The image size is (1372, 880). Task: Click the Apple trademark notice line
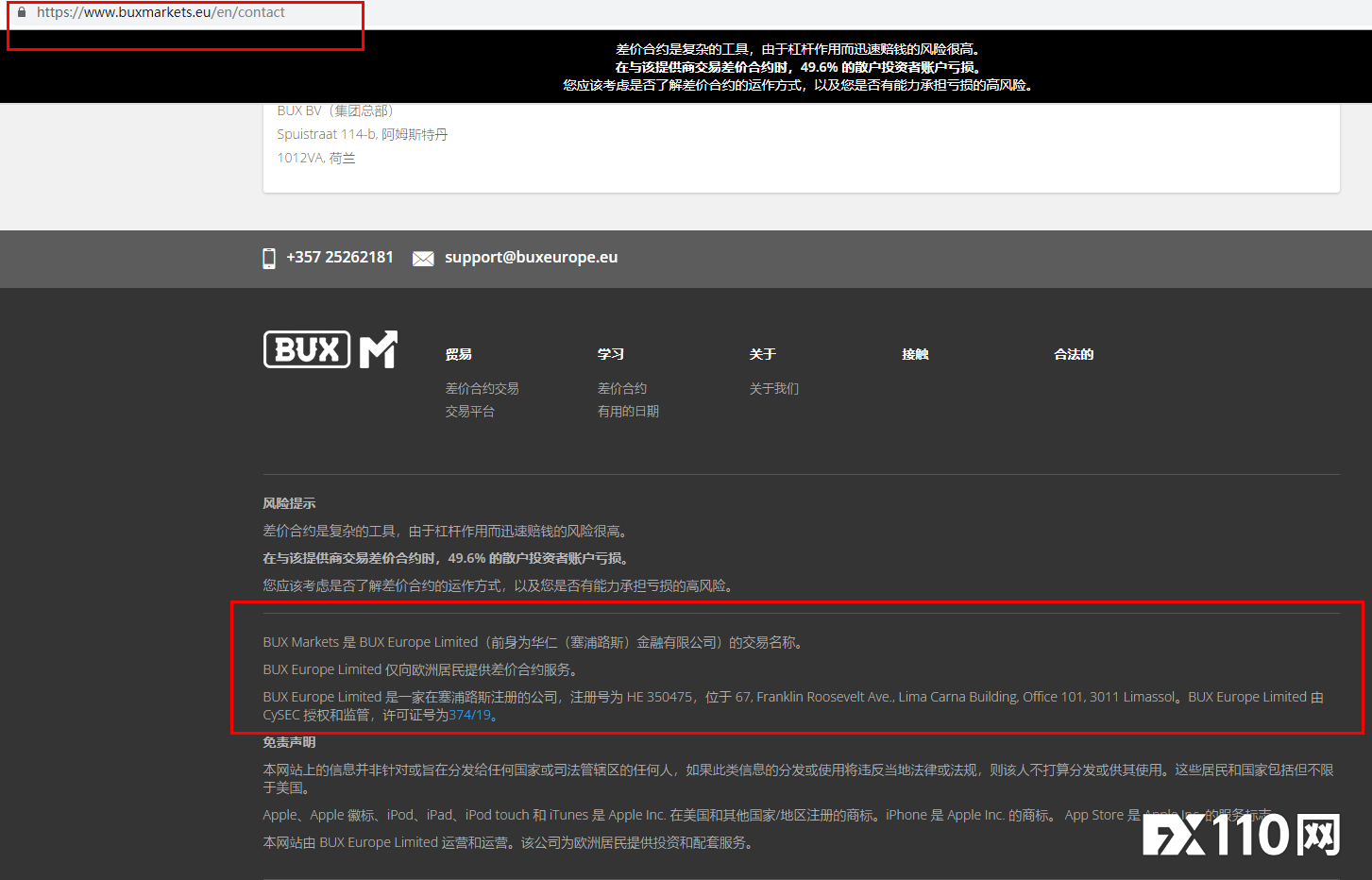click(767, 815)
